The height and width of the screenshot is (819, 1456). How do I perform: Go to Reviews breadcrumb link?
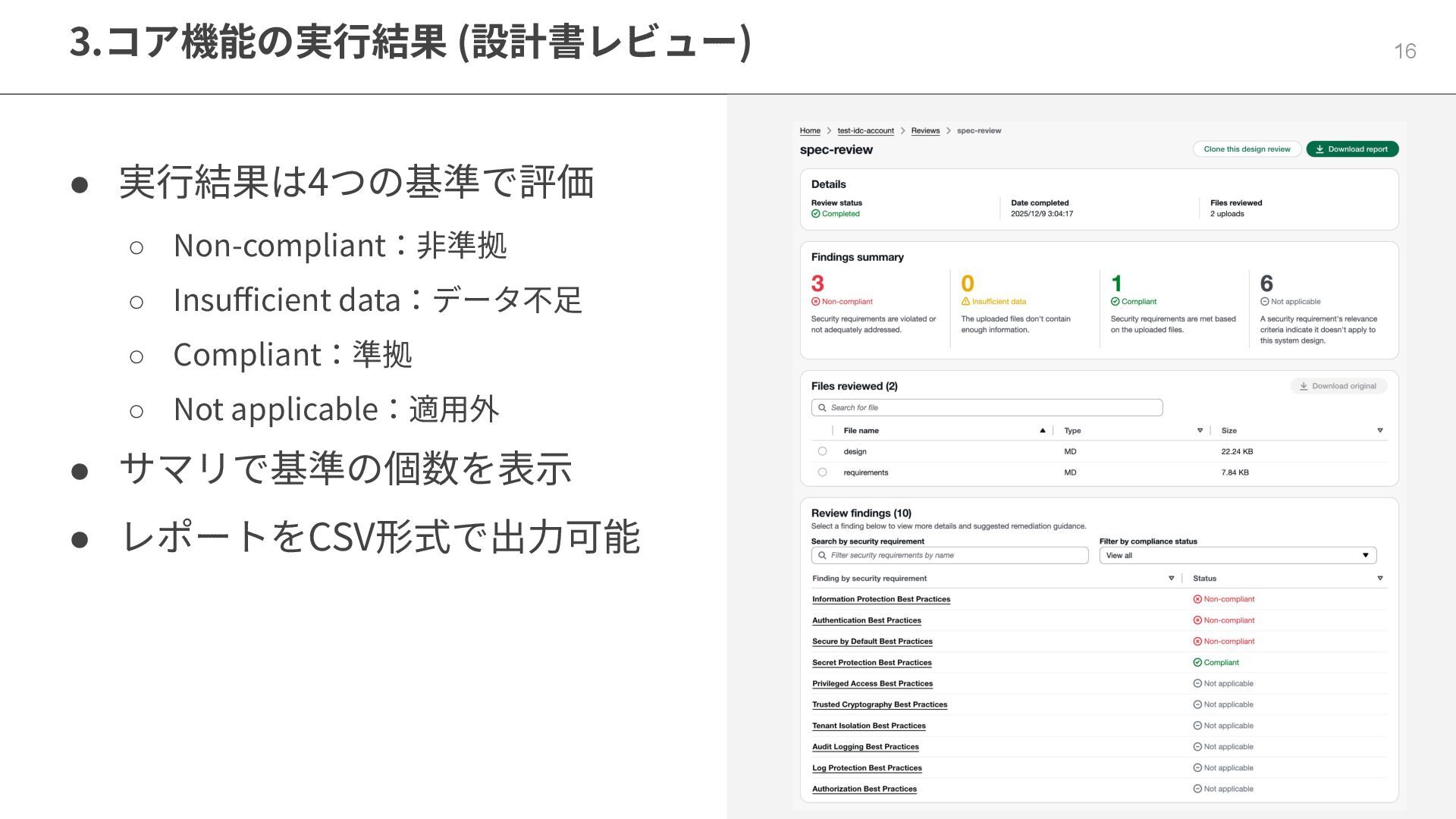(924, 131)
